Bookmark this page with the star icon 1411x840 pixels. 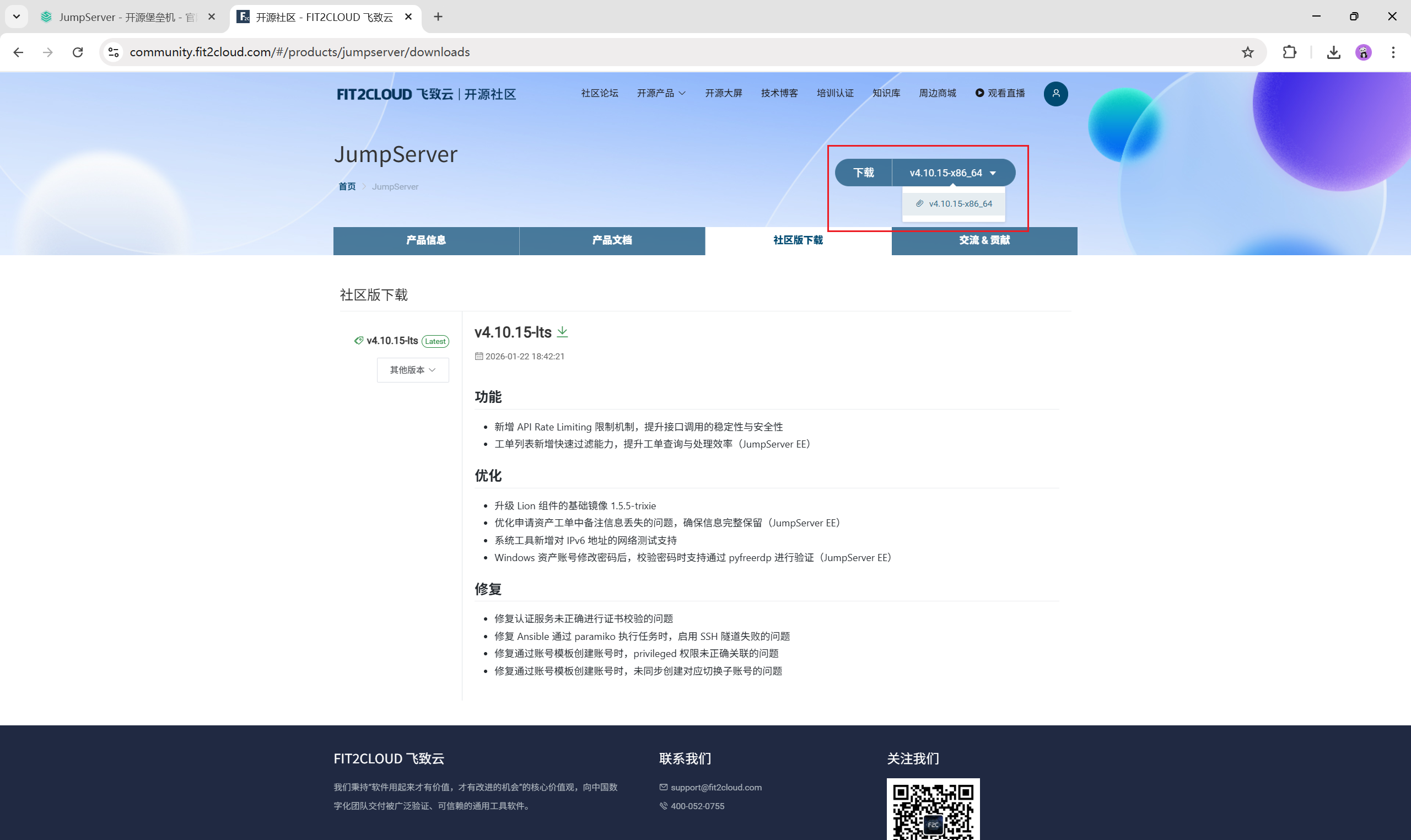pyautogui.click(x=1247, y=52)
